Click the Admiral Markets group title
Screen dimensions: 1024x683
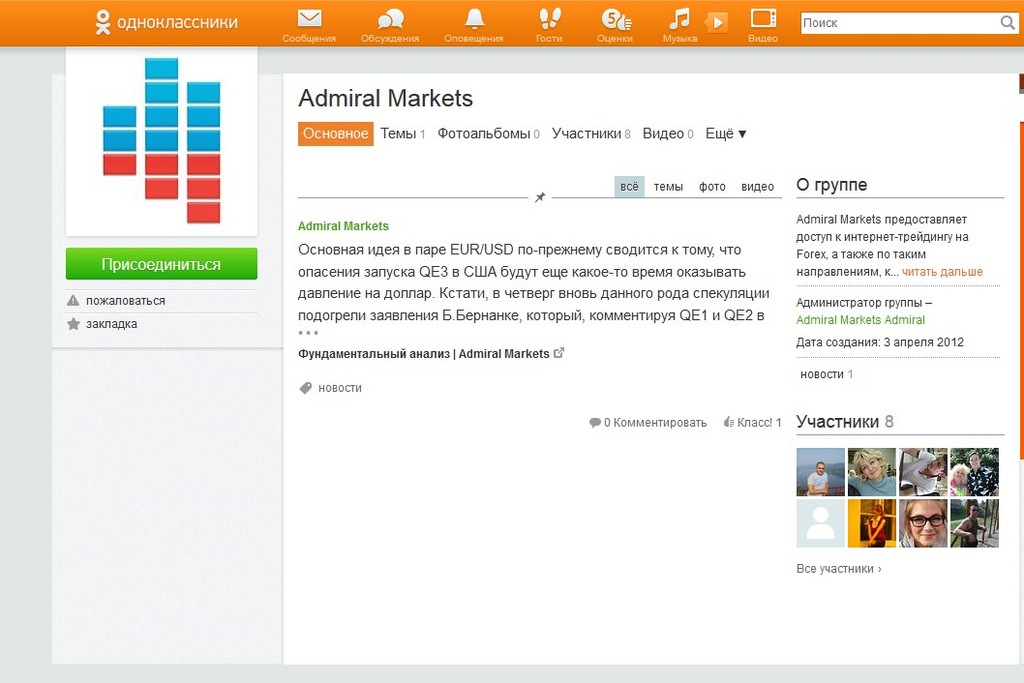385,99
